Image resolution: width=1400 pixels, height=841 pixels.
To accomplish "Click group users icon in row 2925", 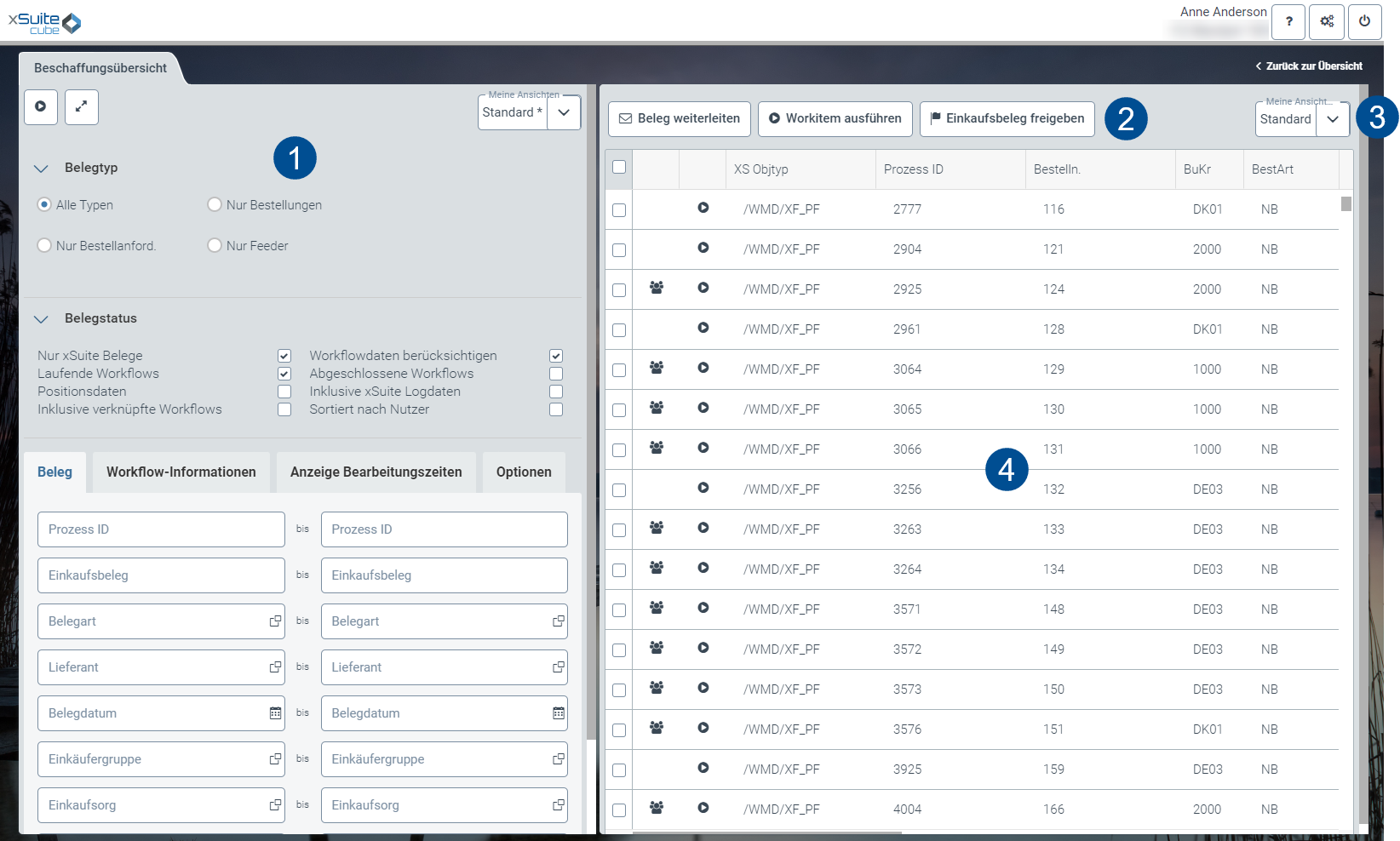I will [x=657, y=288].
